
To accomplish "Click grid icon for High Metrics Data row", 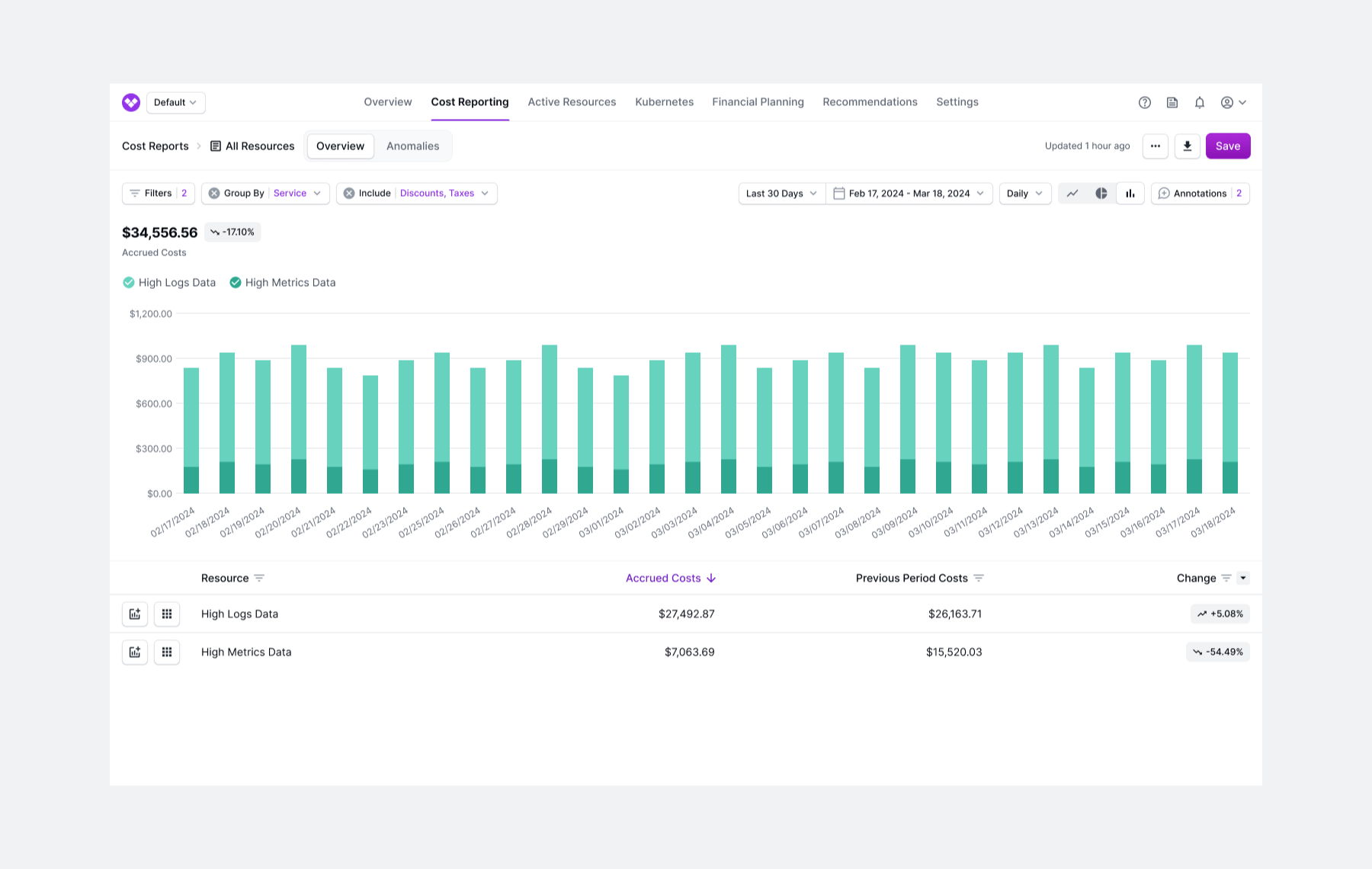I will (167, 652).
